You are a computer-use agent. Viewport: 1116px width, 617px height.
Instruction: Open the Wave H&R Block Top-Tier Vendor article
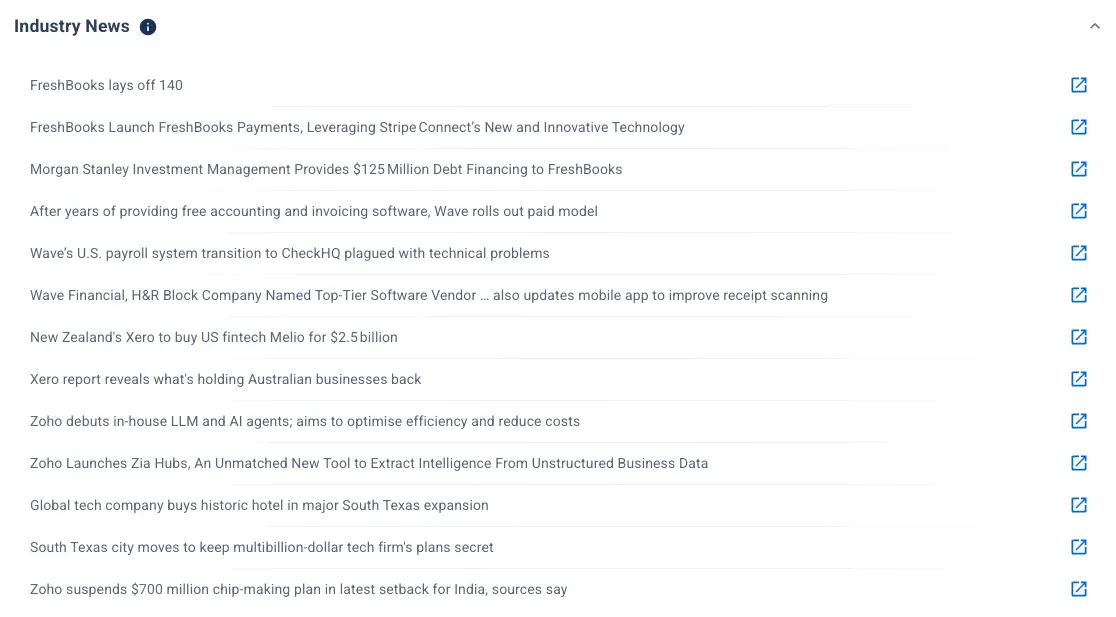point(428,295)
